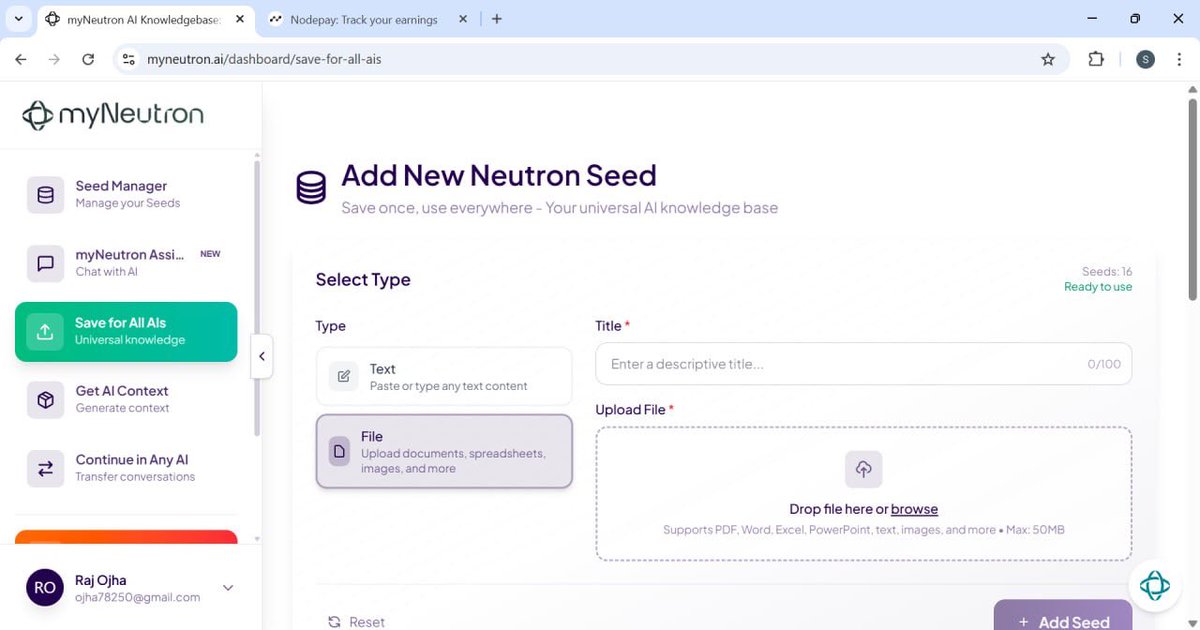The width and height of the screenshot is (1200, 630).
Task: Open the floating myNeutron assistant bubble
Action: click(1154, 585)
